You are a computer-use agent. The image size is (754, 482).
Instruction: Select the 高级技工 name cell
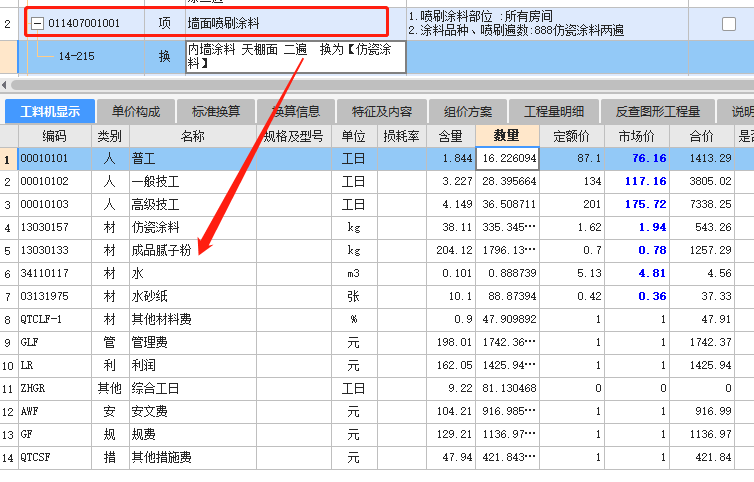(x=192, y=204)
